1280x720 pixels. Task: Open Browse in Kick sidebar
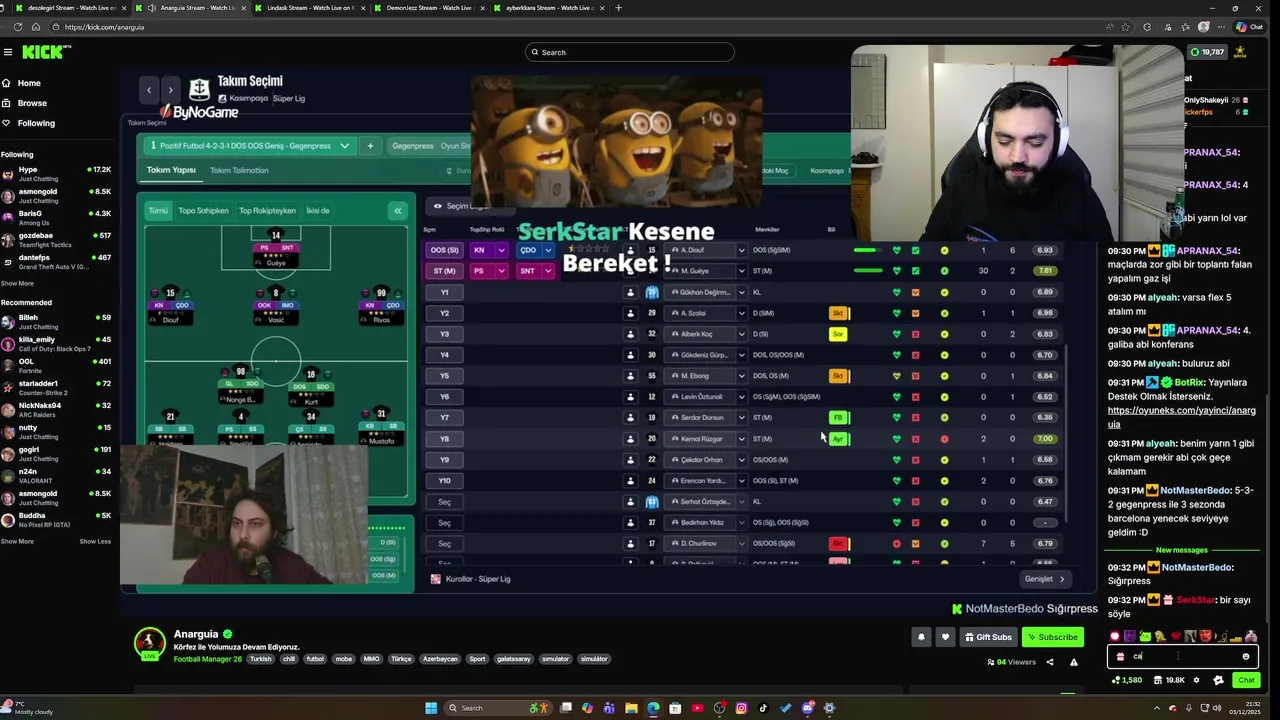click(32, 103)
